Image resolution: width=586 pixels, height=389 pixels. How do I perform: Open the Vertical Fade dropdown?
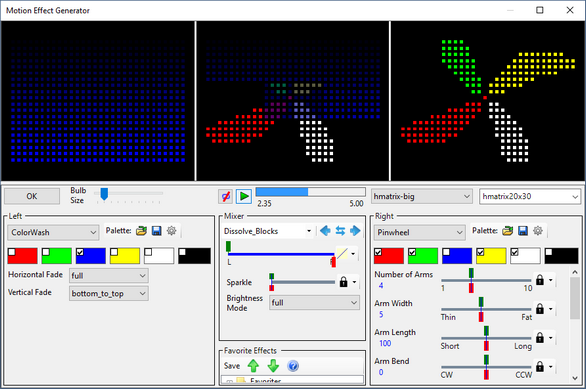pos(108,294)
